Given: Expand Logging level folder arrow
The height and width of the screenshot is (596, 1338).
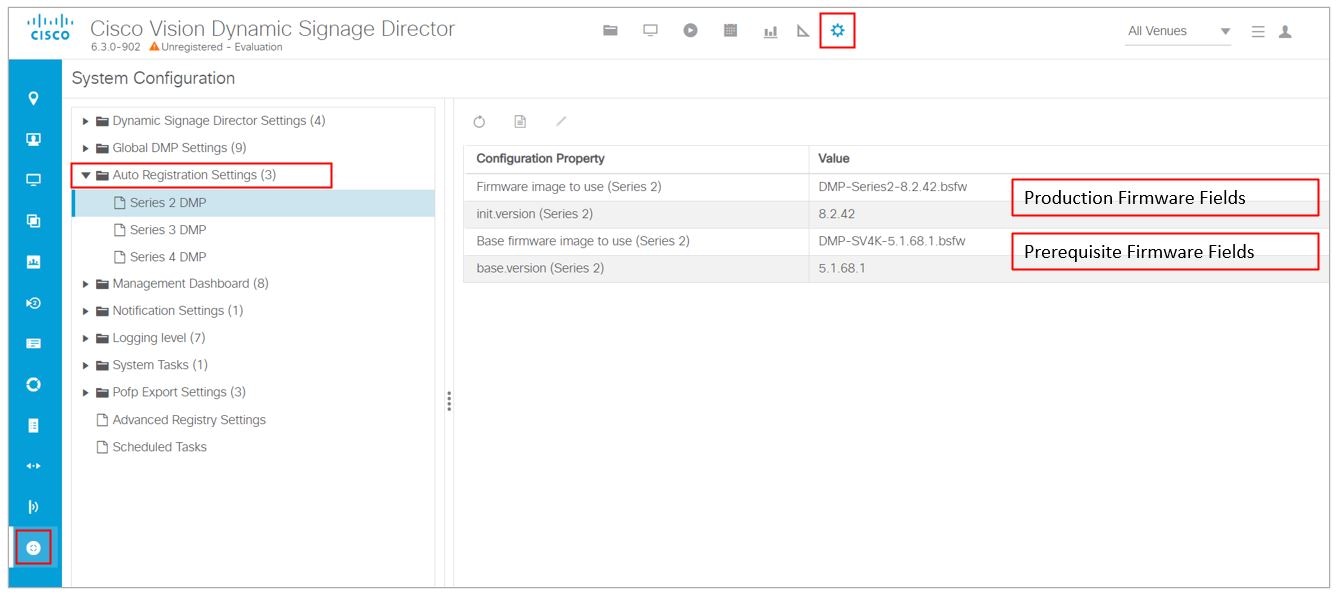Looking at the screenshot, I should click(86, 338).
